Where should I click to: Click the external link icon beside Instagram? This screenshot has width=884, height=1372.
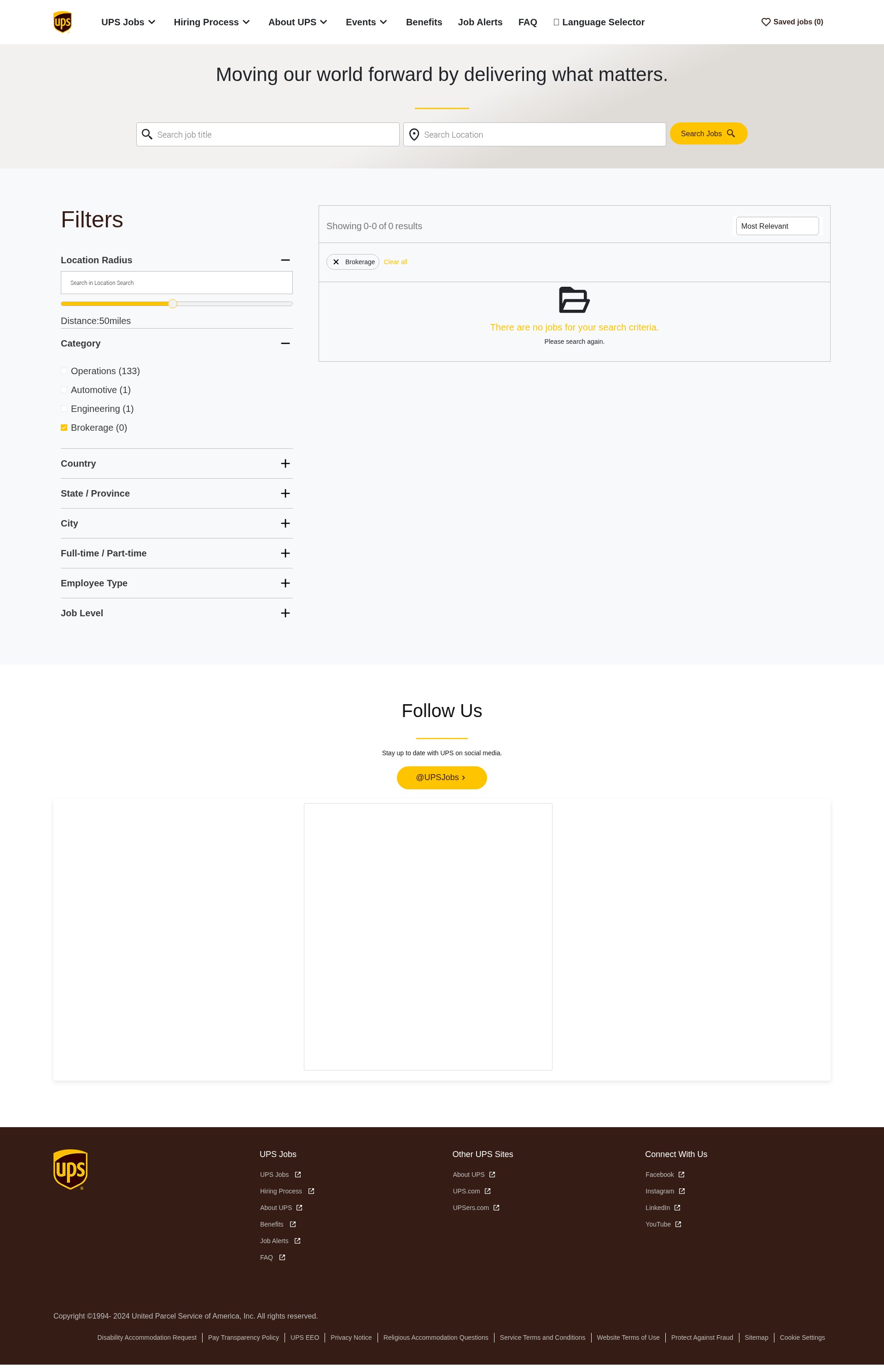tap(682, 1191)
